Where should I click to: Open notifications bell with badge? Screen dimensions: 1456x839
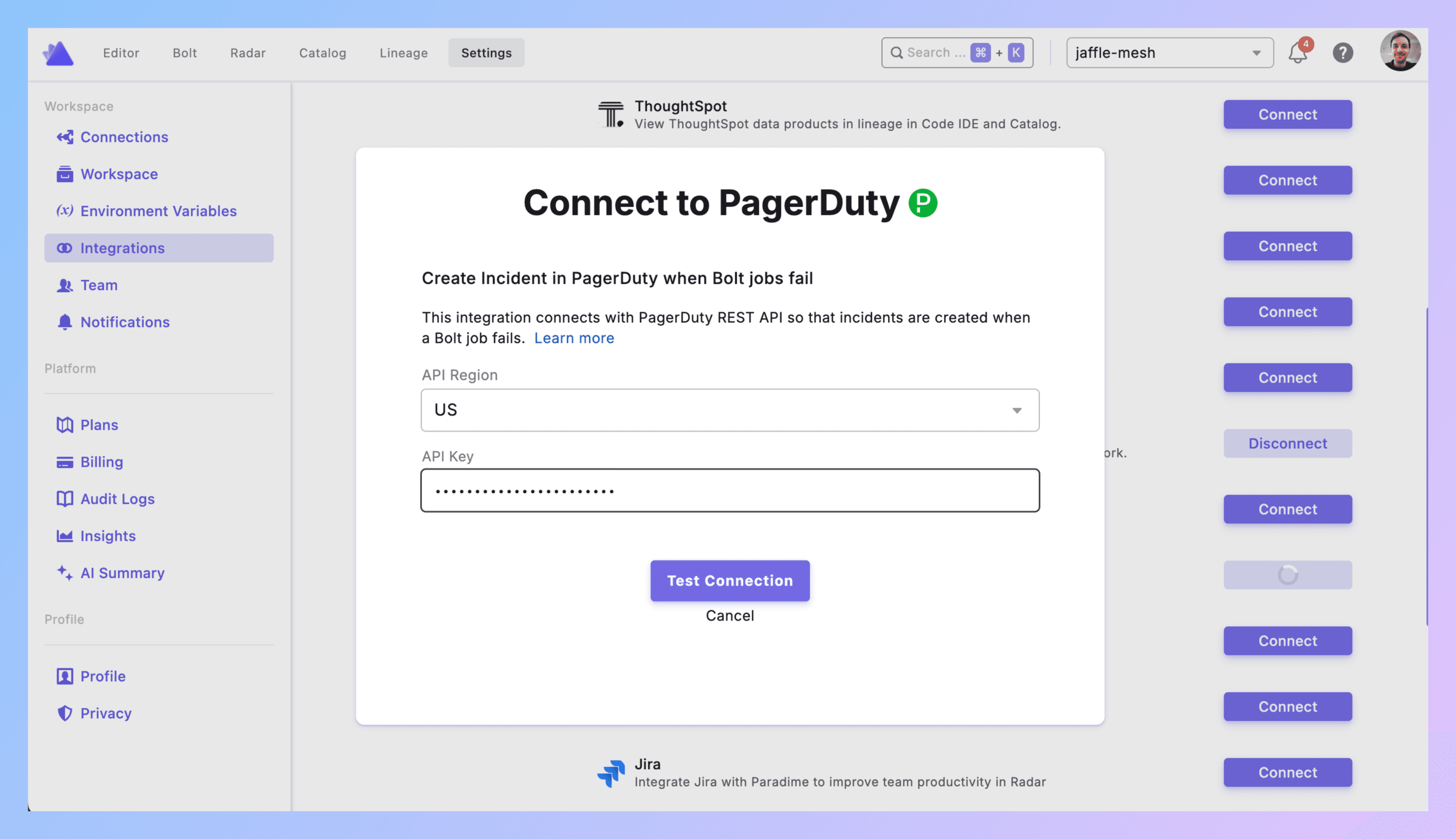(x=1298, y=53)
